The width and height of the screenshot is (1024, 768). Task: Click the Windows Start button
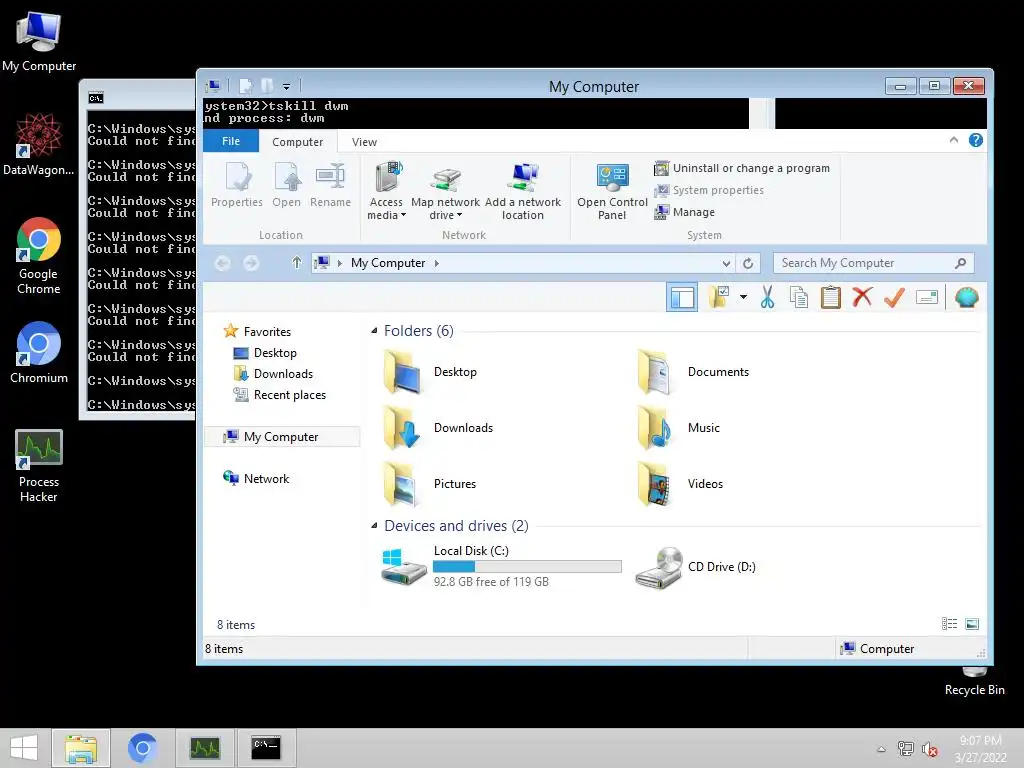click(x=24, y=748)
